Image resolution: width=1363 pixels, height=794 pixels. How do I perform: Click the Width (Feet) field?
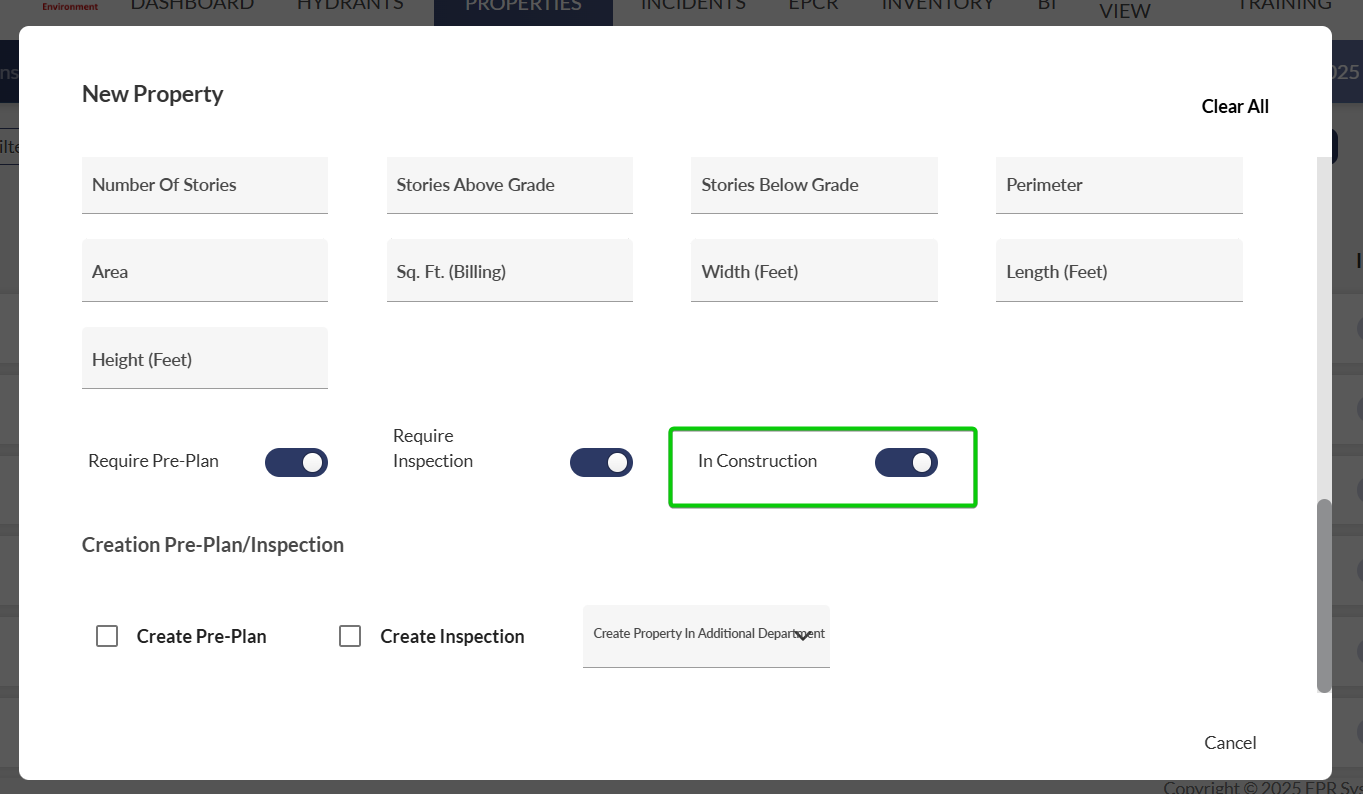click(x=814, y=272)
